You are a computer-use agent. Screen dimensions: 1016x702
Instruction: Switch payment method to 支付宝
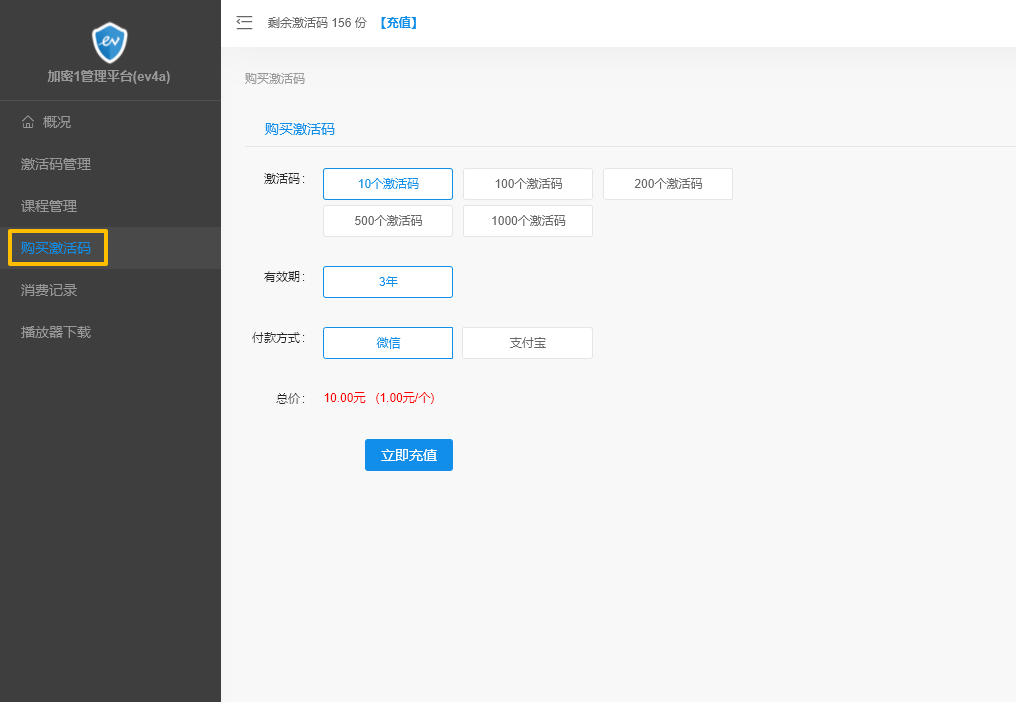click(x=528, y=343)
